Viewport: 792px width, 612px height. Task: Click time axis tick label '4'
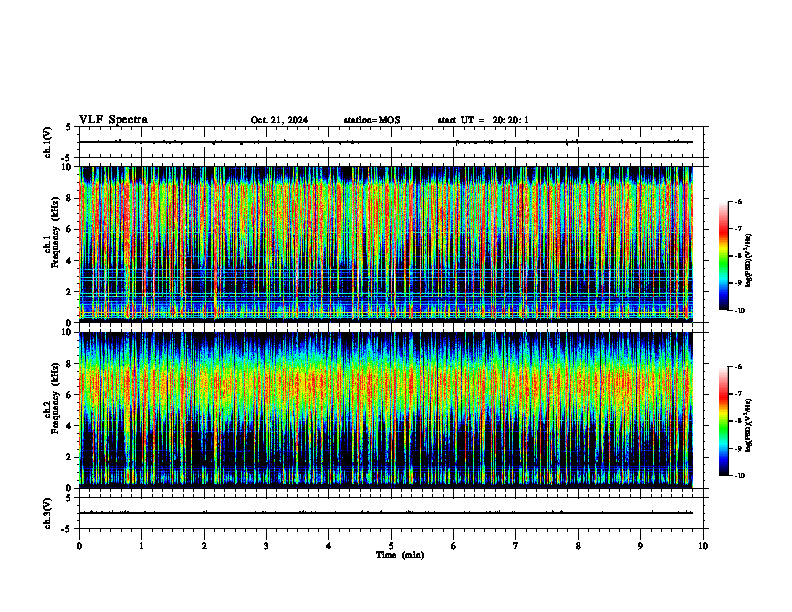click(329, 546)
